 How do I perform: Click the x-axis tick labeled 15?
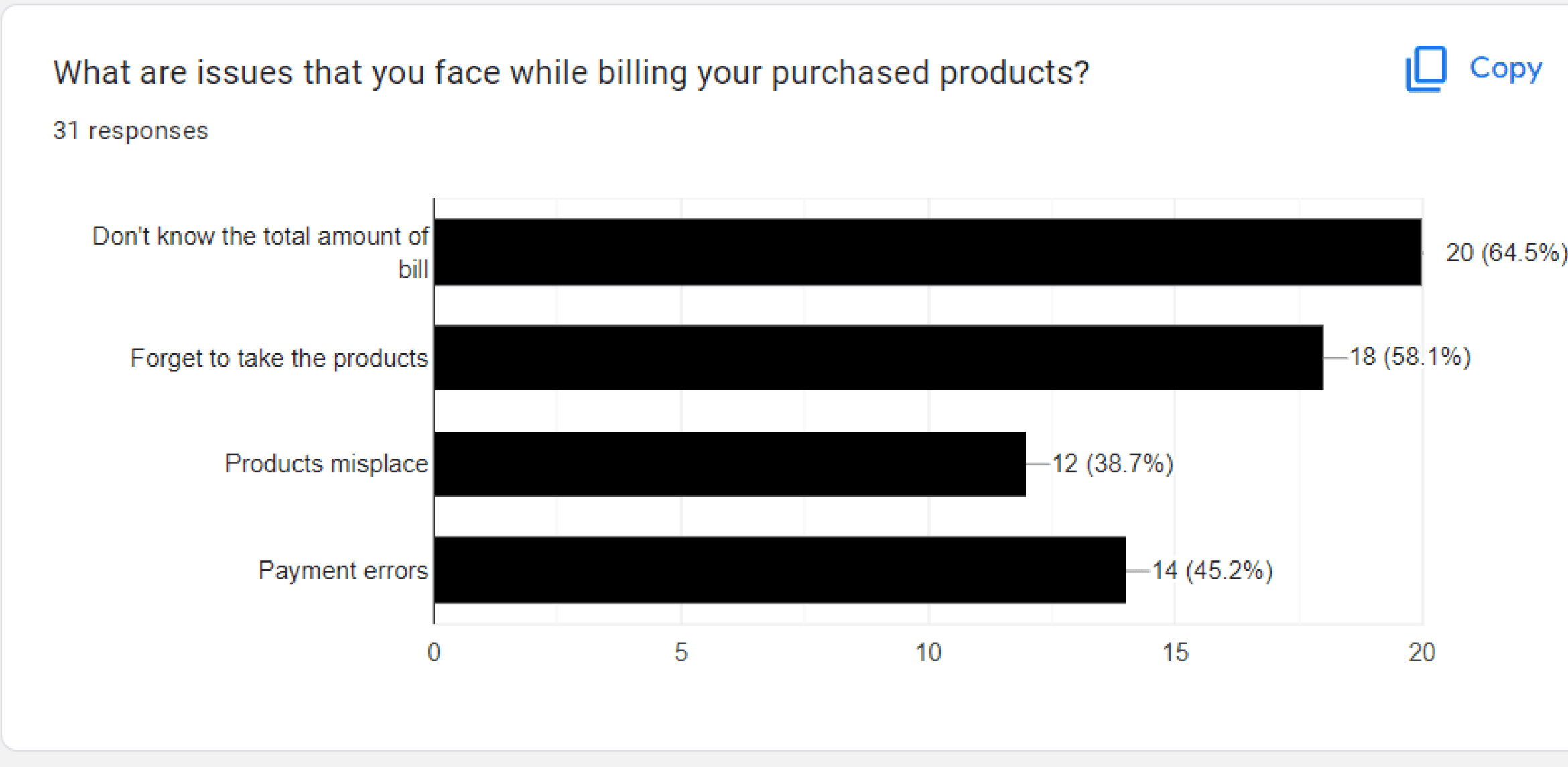[x=1175, y=652]
